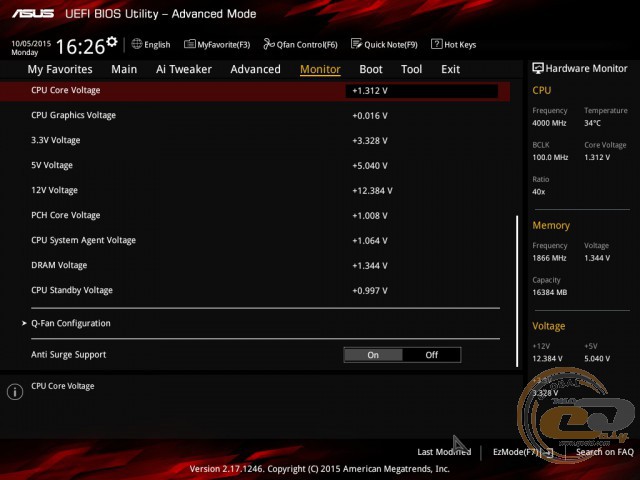Select 3.3V Voltage row

(255, 140)
